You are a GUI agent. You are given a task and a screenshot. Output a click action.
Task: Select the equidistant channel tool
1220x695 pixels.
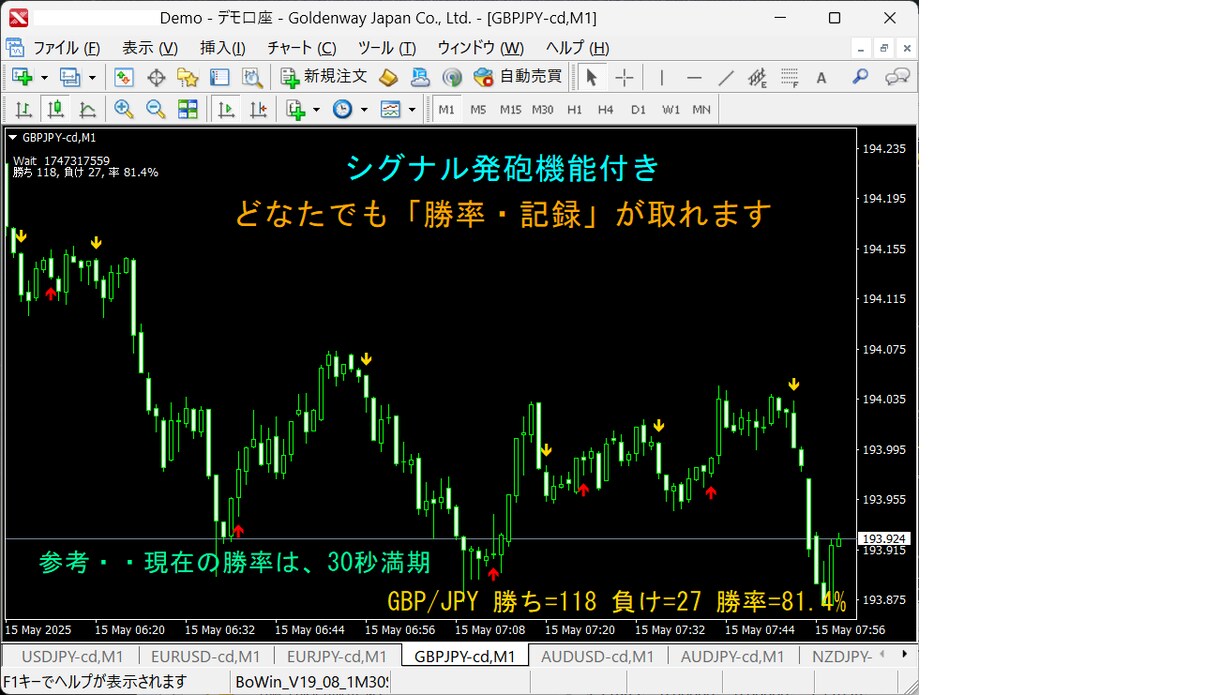pyautogui.click(x=757, y=77)
